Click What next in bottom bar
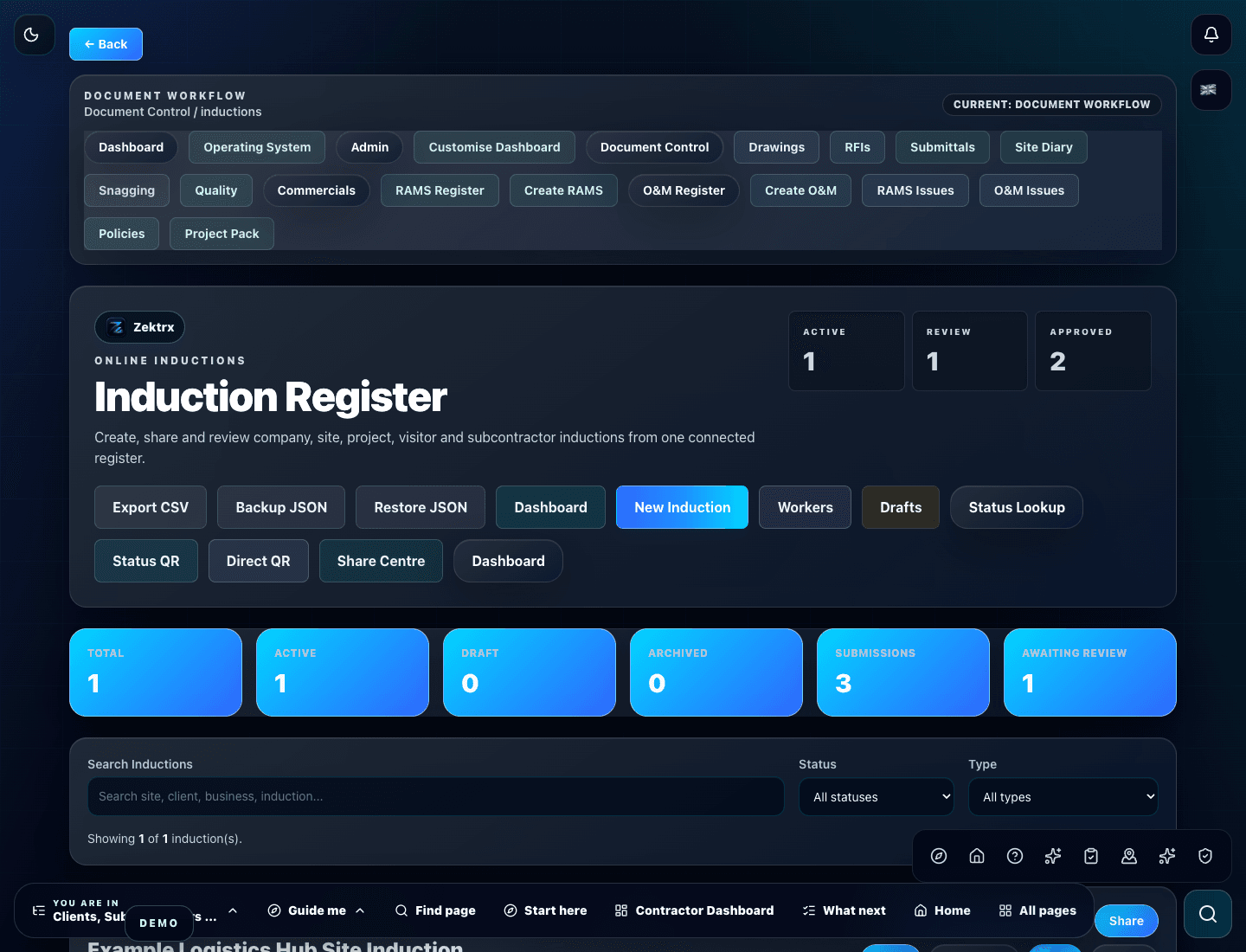Image resolution: width=1246 pixels, height=952 pixels. [x=844, y=910]
